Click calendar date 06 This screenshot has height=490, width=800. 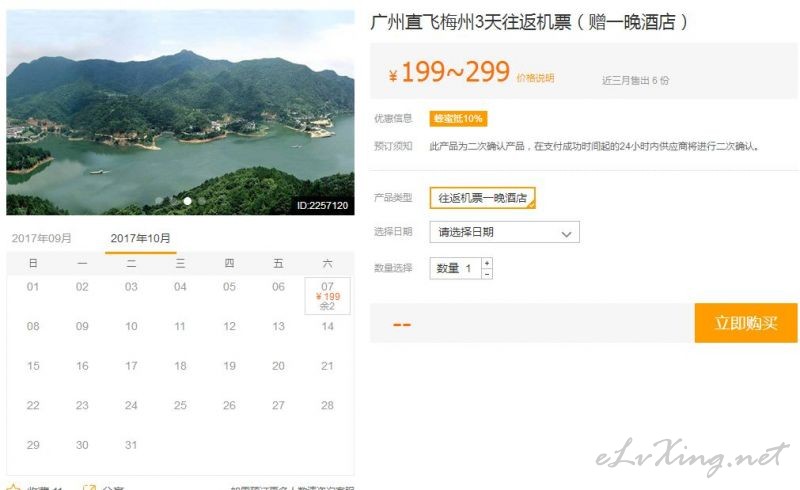(279, 287)
